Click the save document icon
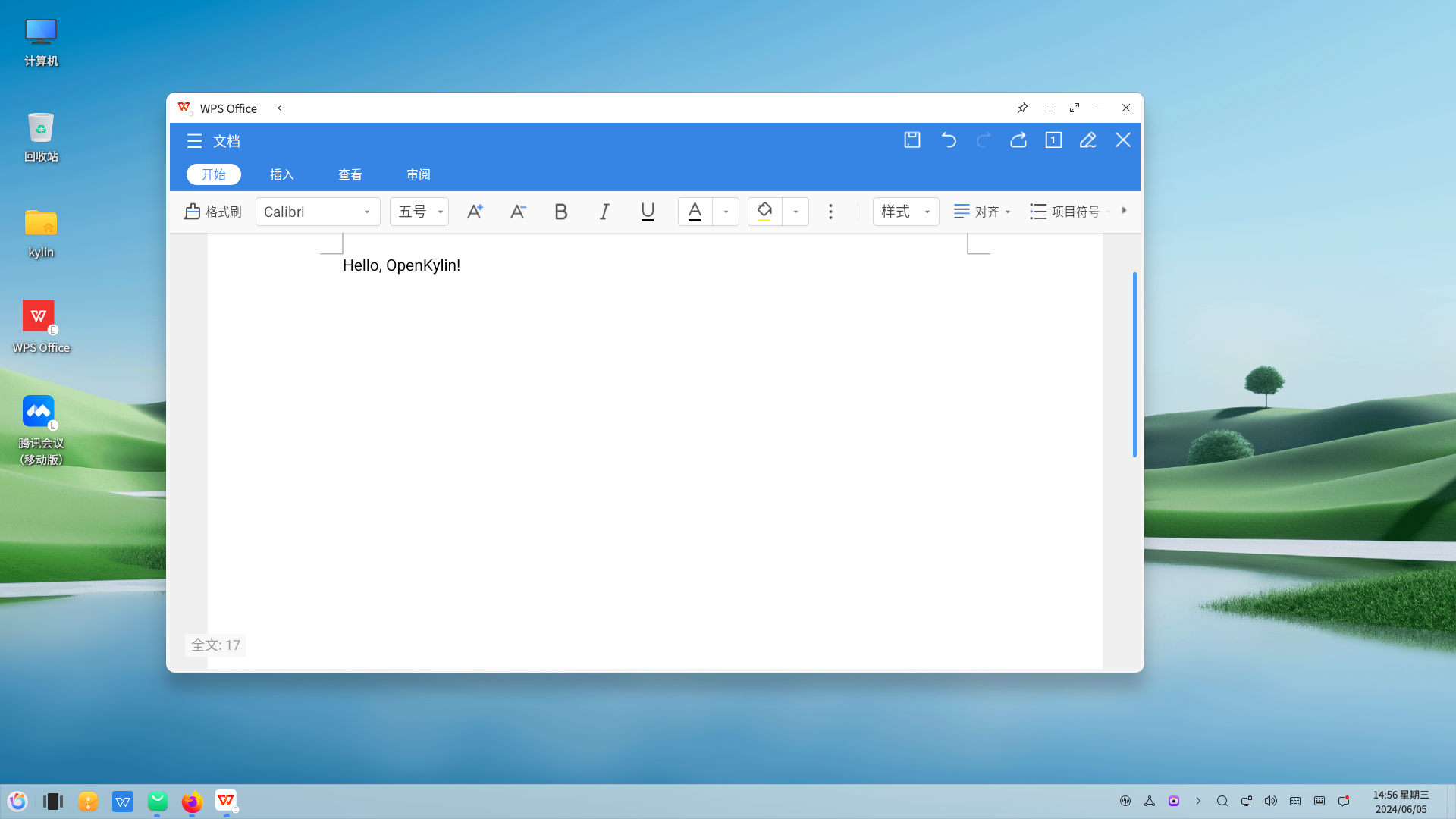 coord(912,140)
